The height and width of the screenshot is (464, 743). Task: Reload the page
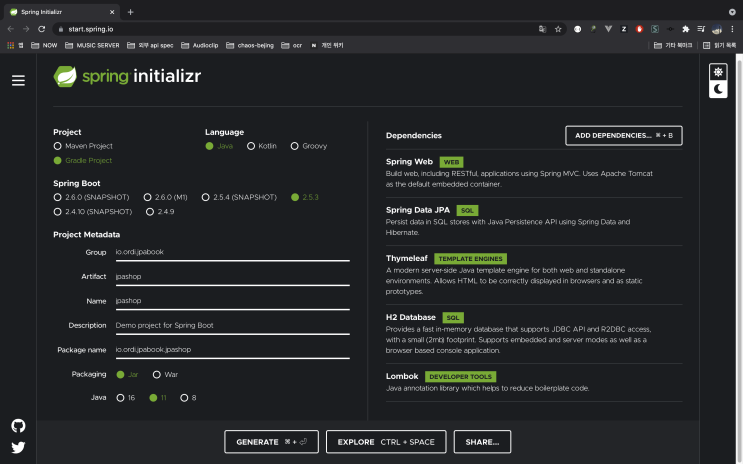click(x=42, y=29)
